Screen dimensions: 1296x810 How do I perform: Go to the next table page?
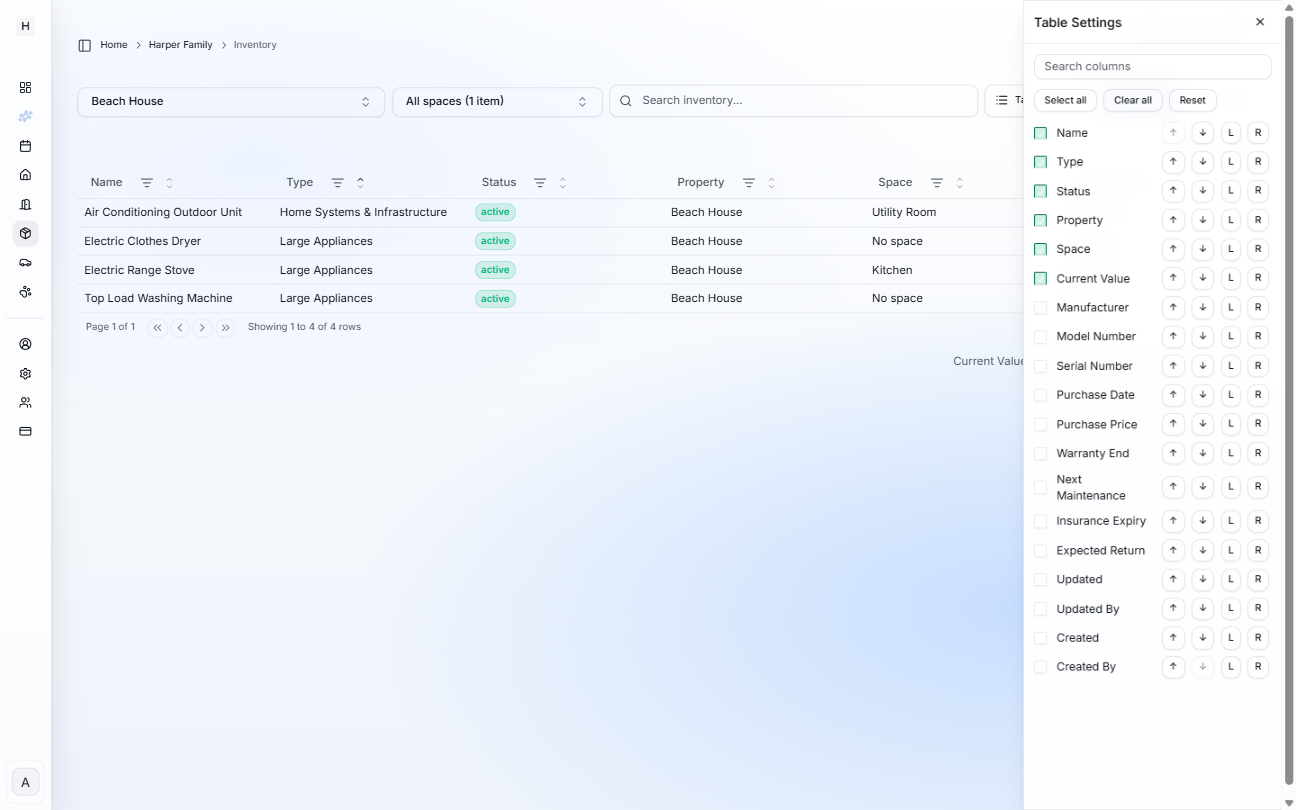[203, 328]
